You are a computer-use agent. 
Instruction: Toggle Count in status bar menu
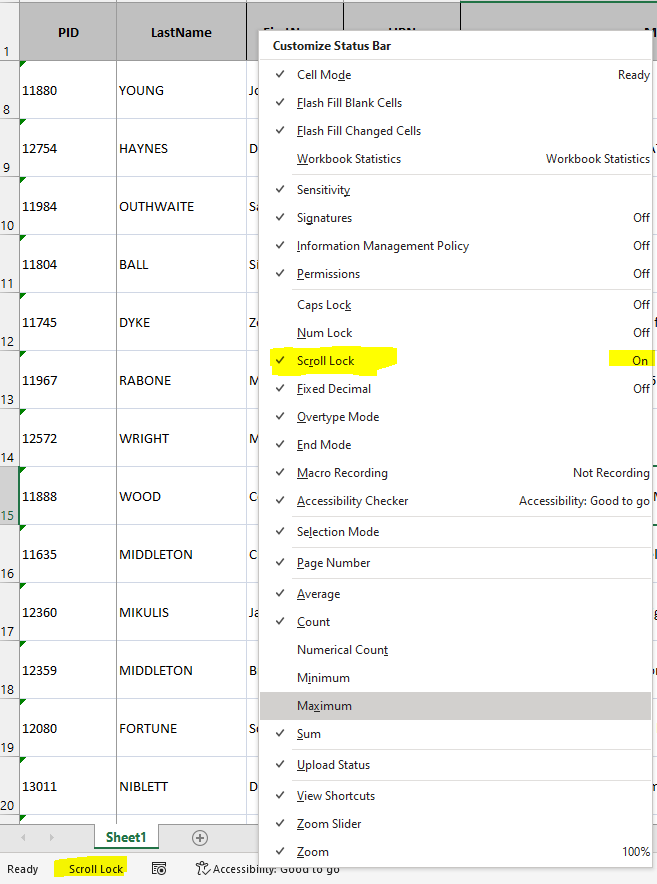(x=456, y=622)
